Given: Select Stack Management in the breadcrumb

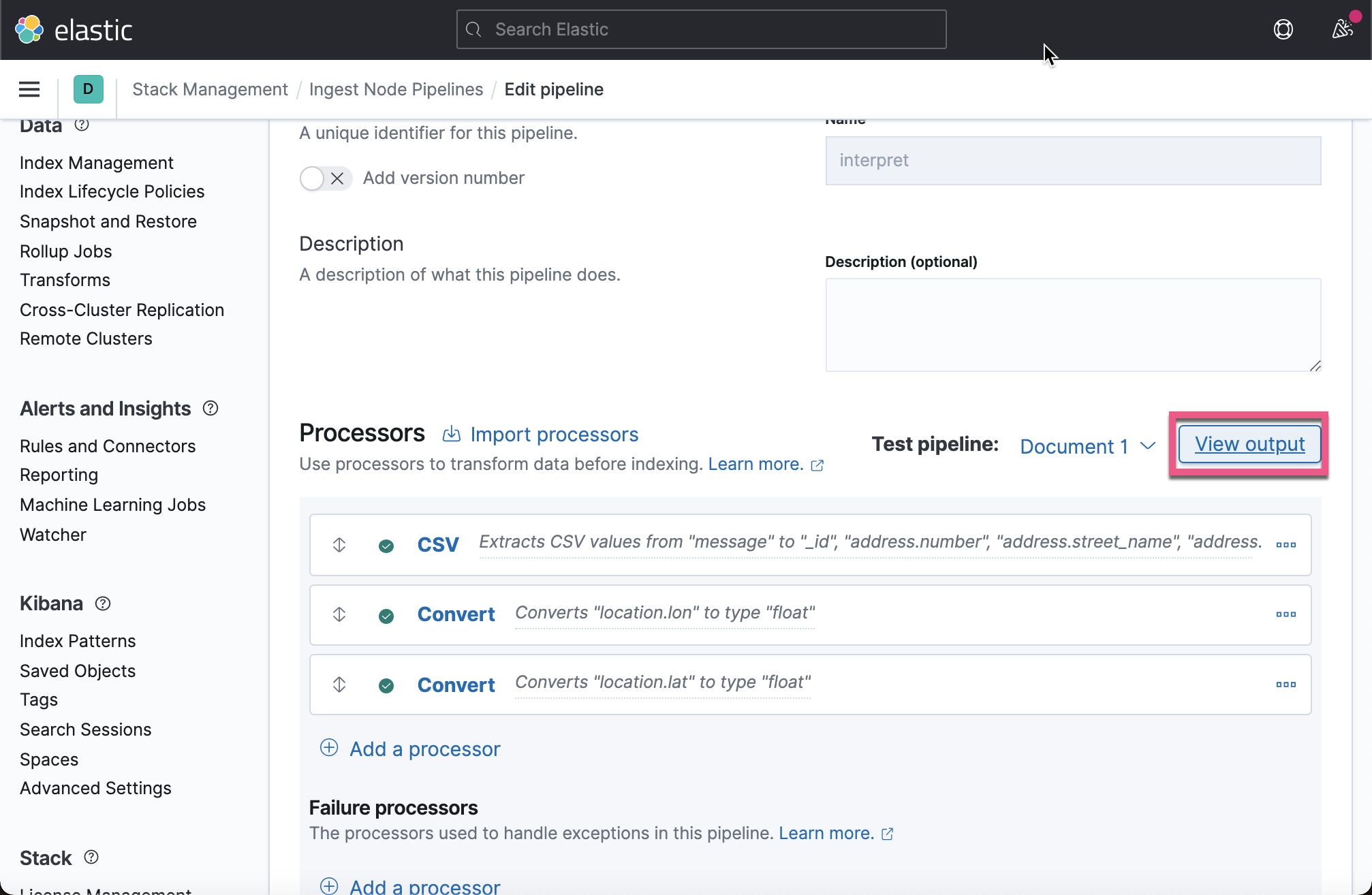Looking at the screenshot, I should tap(210, 89).
